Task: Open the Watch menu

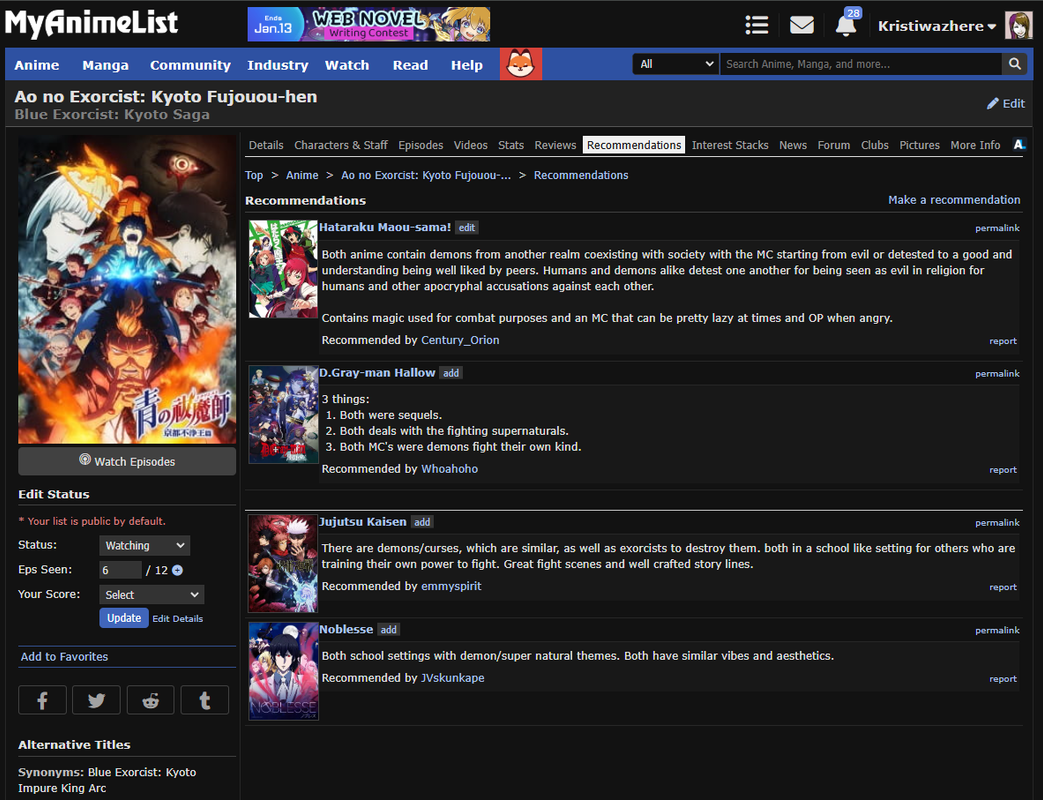Action: click(347, 65)
